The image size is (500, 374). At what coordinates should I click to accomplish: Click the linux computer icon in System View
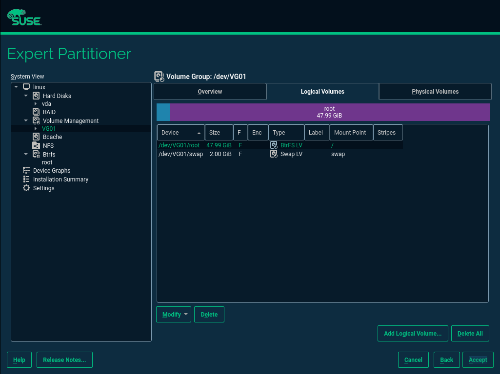coord(26,87)
